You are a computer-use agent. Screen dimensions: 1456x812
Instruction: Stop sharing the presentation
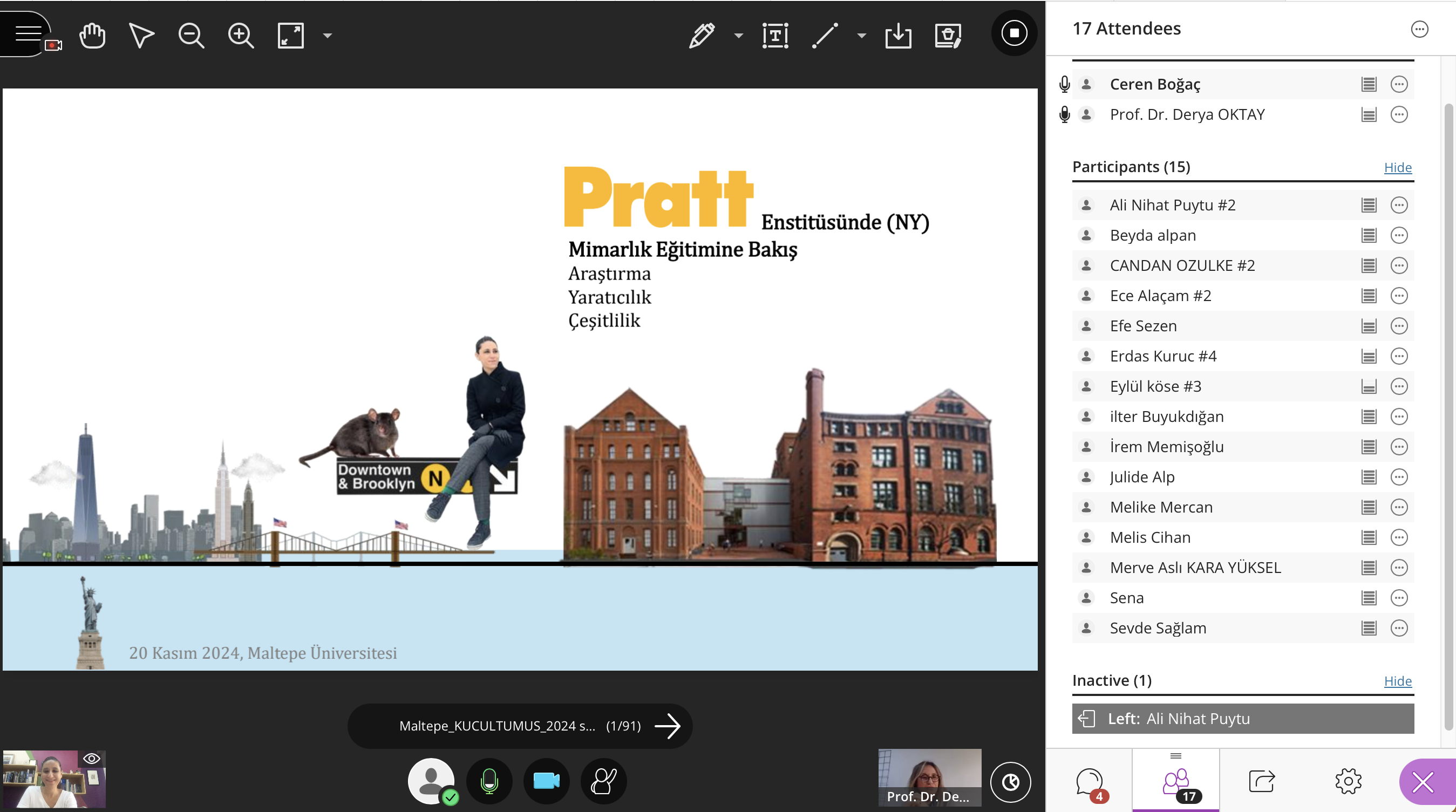tap(1014, 33)
